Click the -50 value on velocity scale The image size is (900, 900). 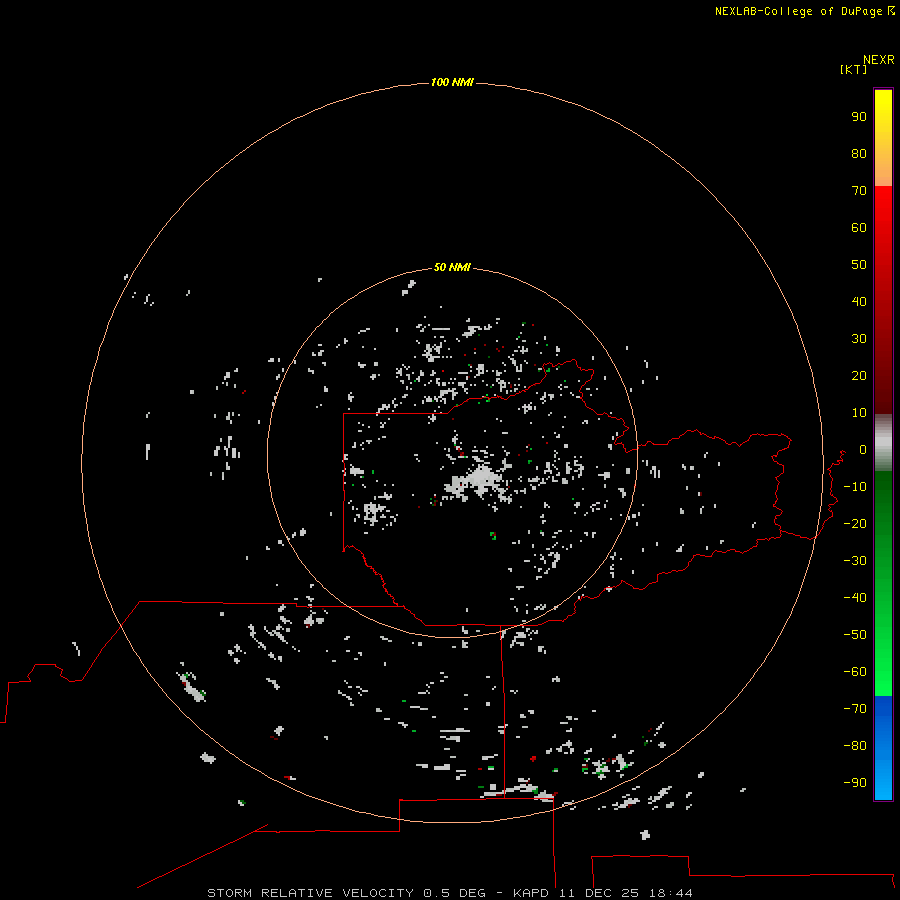pyautogui.click(x=855, y=634)
